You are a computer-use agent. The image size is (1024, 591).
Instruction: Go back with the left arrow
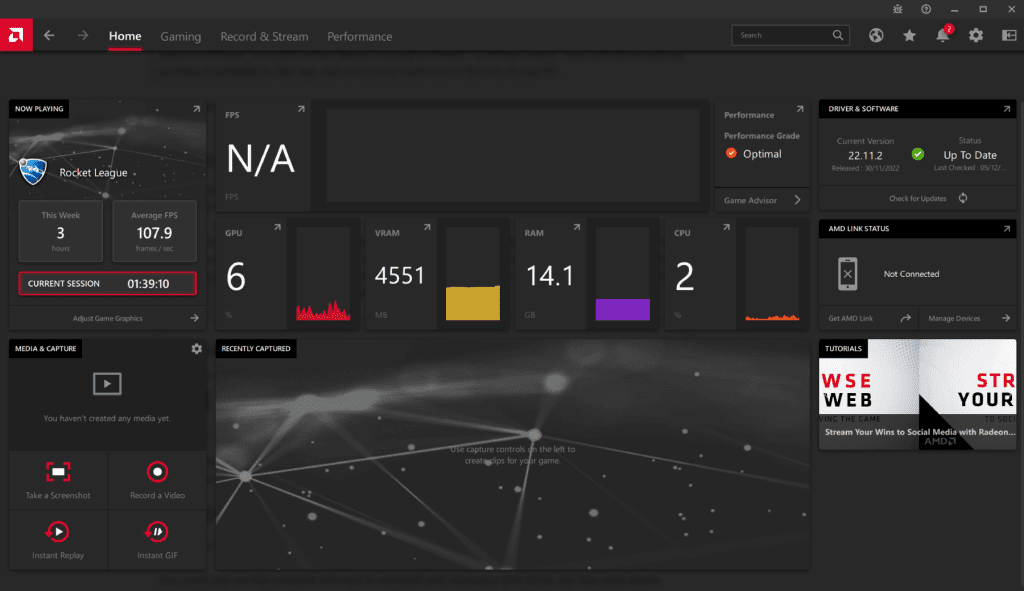point(49,35)
